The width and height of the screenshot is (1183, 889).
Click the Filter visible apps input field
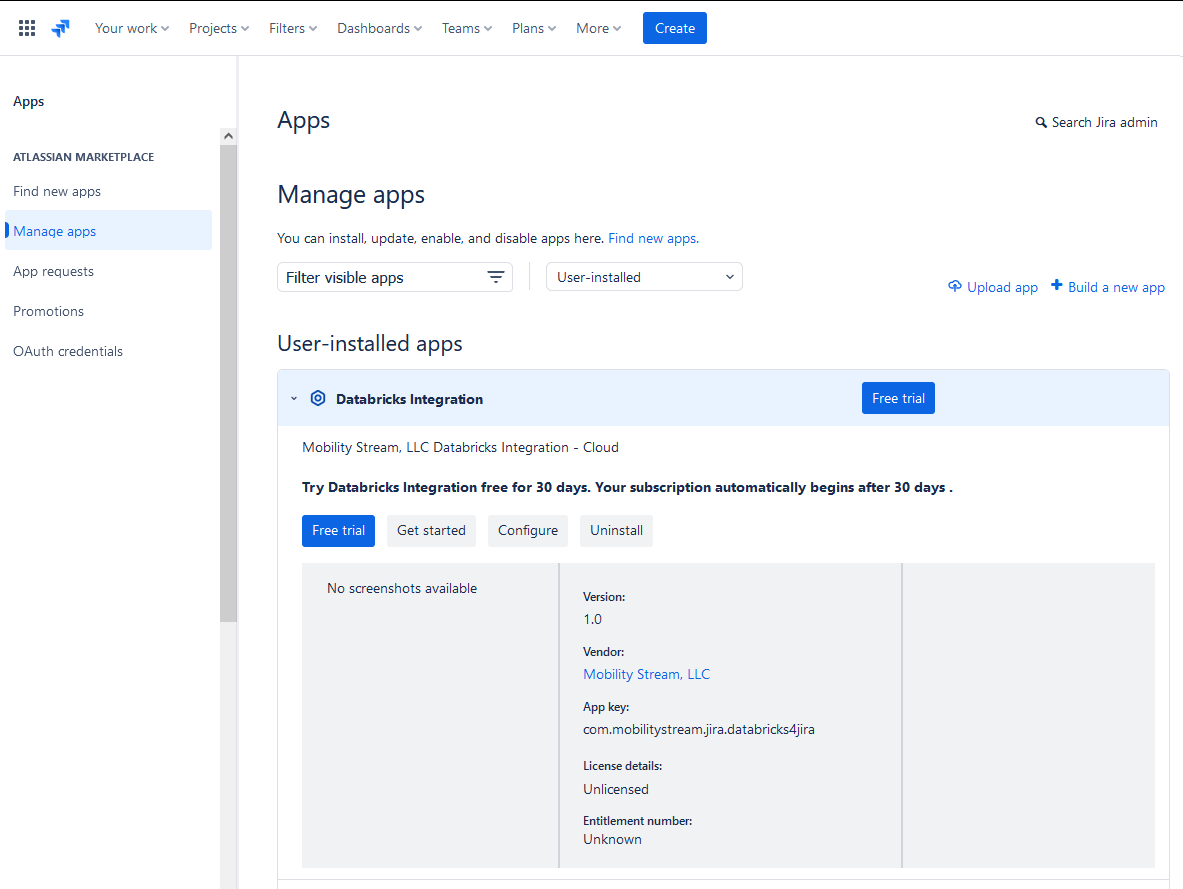point(380,277)
